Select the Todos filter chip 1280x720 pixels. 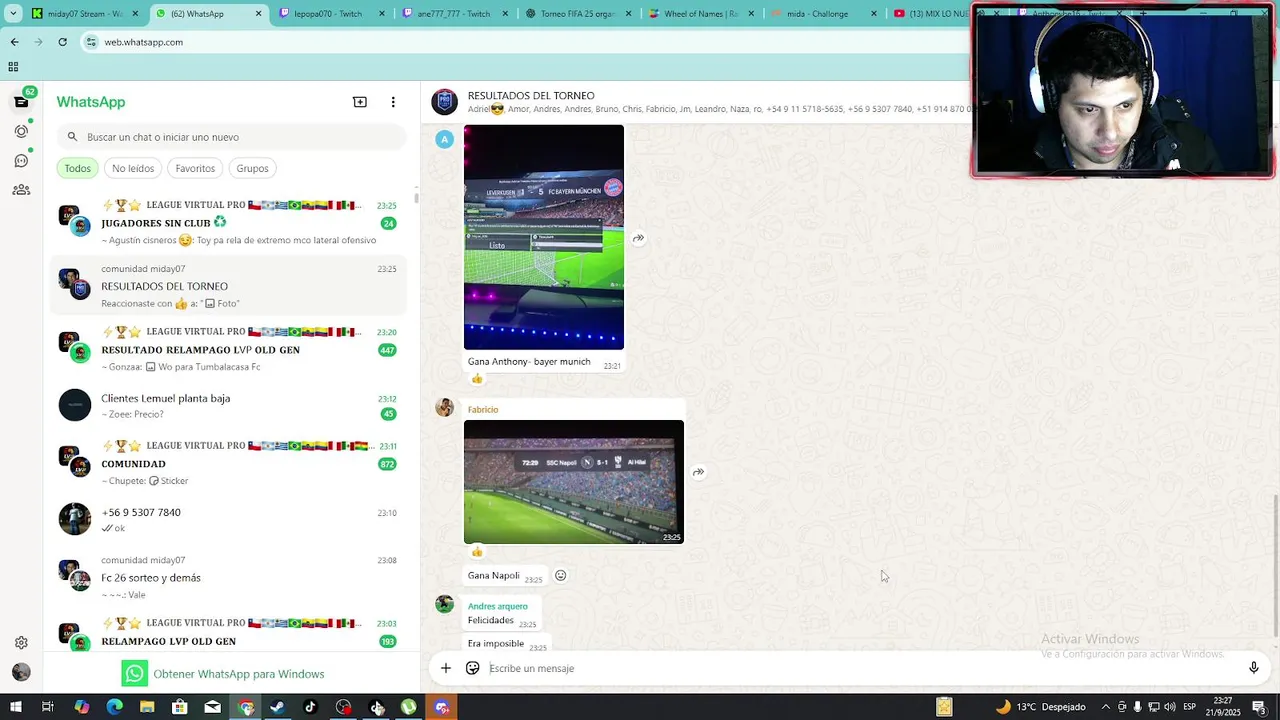tap(78, 168)
